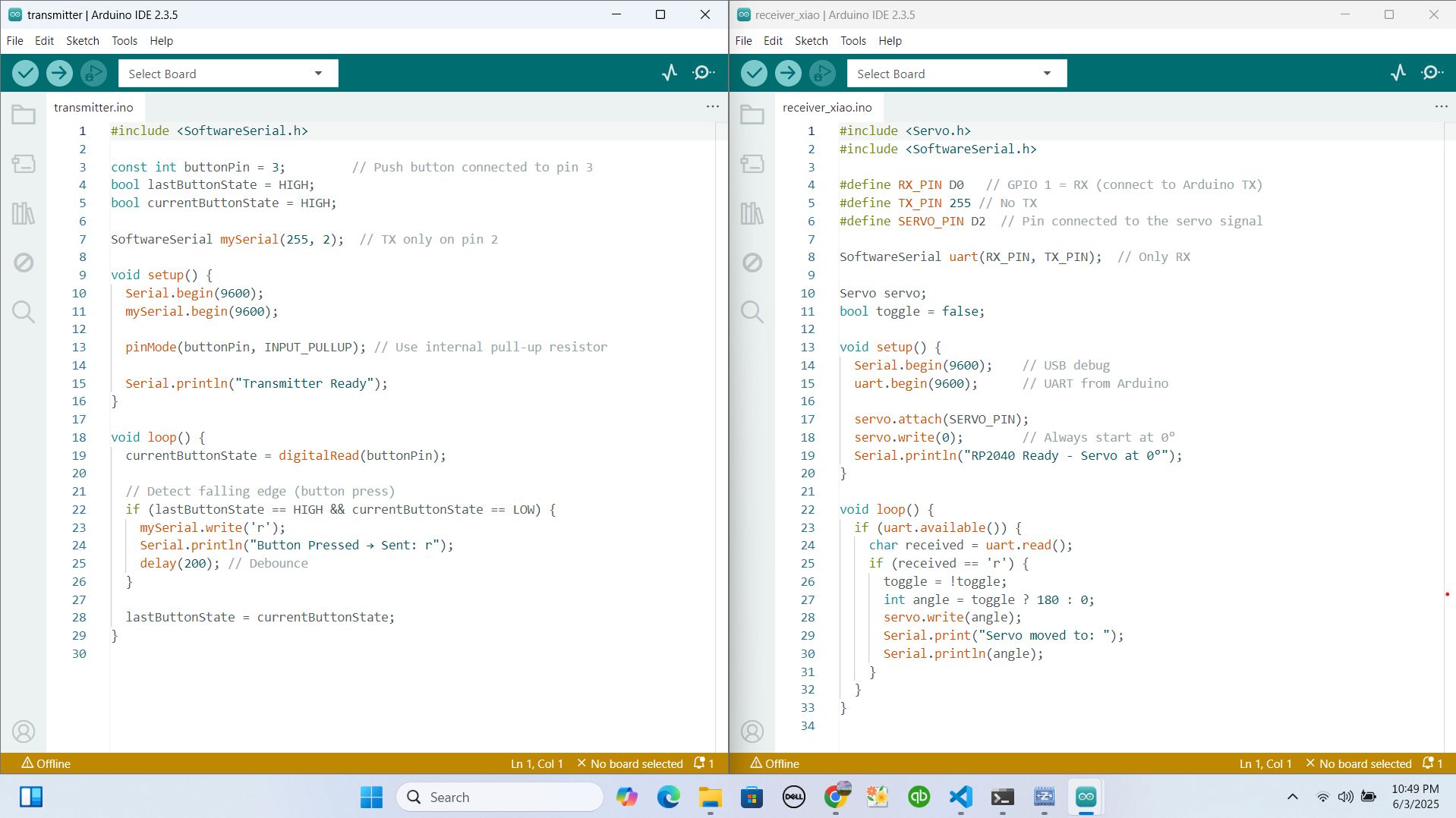The width and height of the screenshot is (1456, 818).
Task: Click in the taskbar Search box
Action: point(500,797)
